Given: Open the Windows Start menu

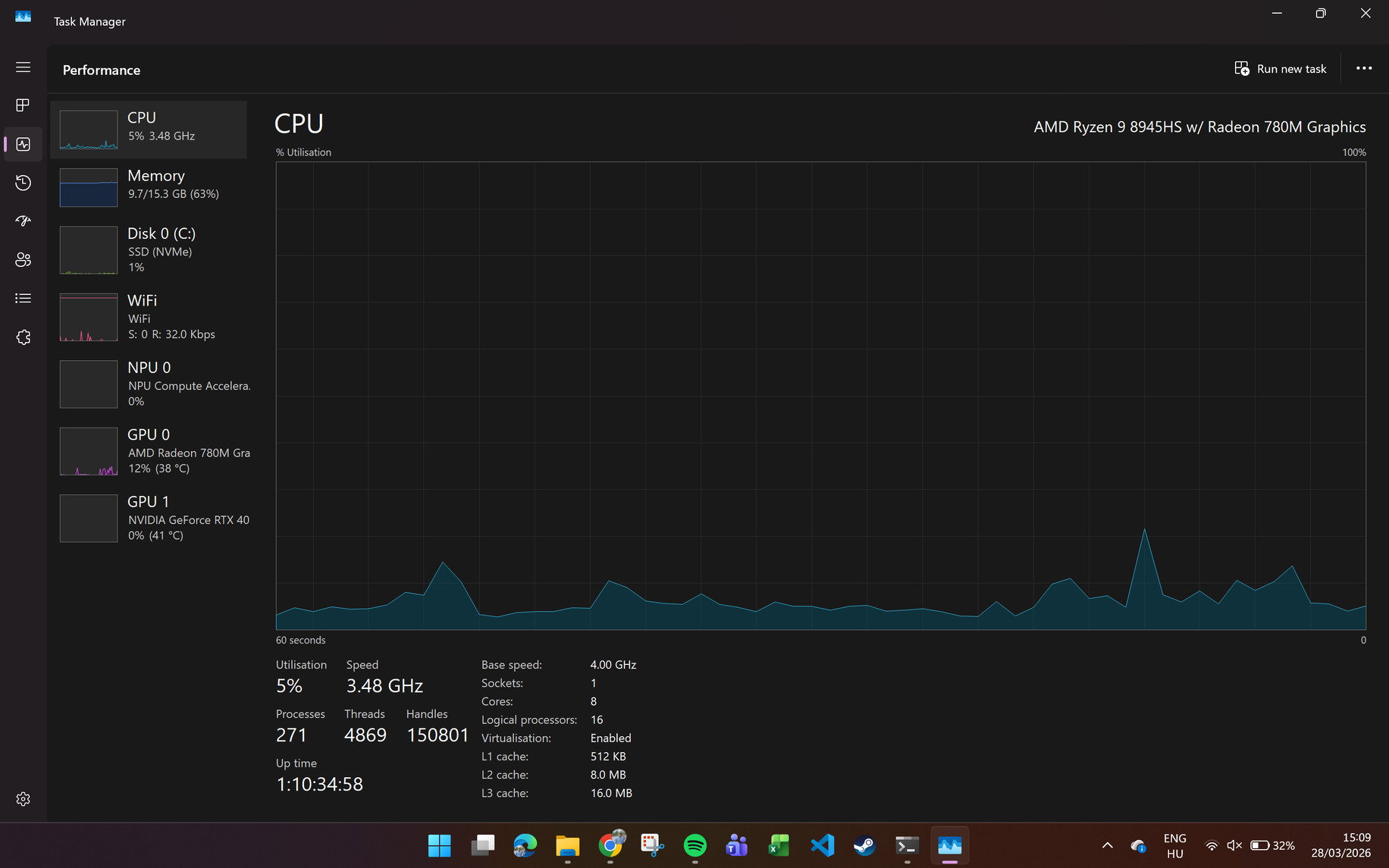Looking at the screenshot, I should pos(439,845).
